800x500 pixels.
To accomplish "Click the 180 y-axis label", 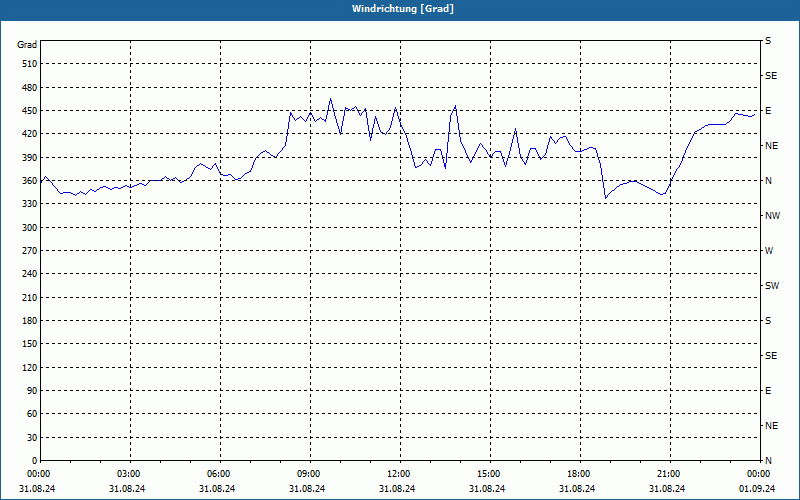I will click(x=30, y=321).
